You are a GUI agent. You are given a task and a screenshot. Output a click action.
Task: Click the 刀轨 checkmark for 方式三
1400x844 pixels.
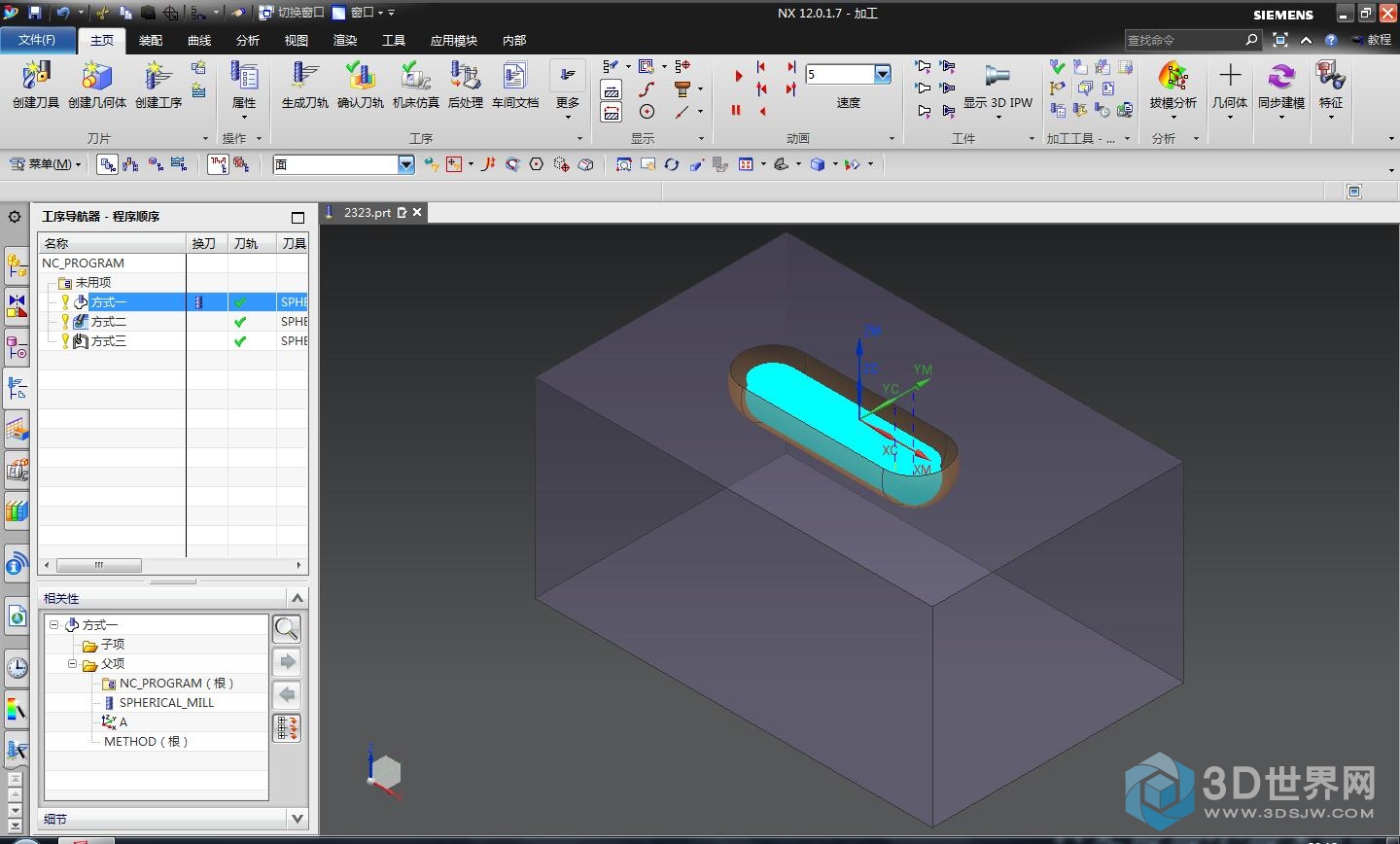(240, 341)
